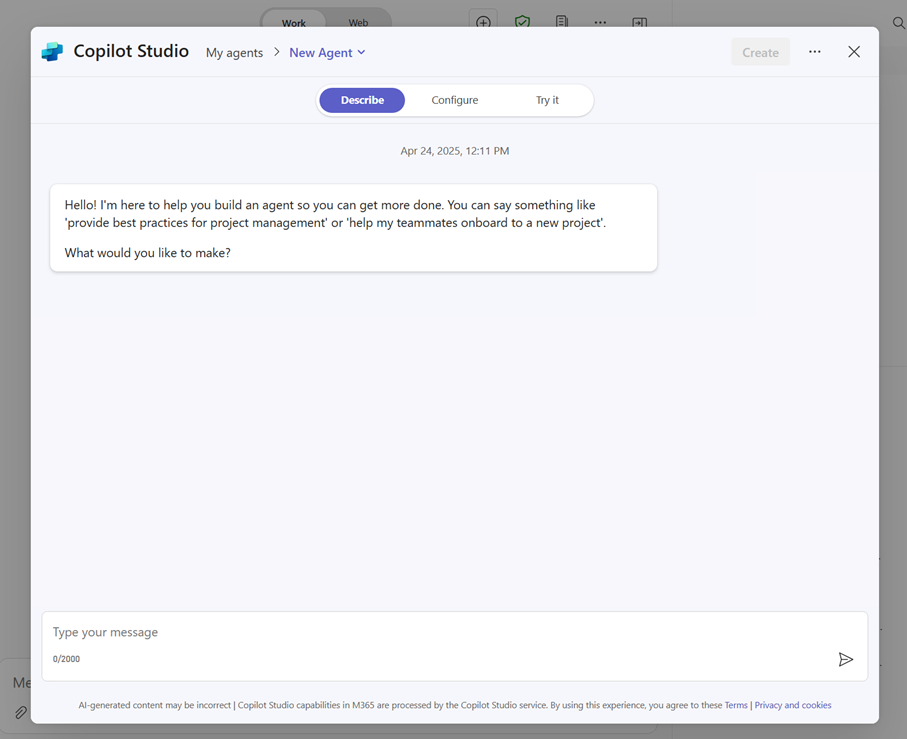
Task: Switch to Web mode toggle
Action: (x=358, y=22)
